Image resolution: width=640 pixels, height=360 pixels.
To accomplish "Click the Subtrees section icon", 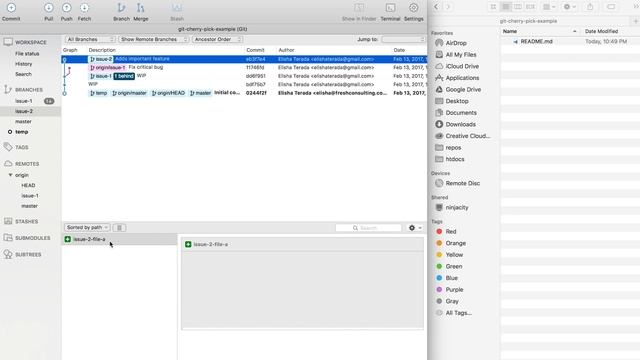I will [x=8, y=254].
